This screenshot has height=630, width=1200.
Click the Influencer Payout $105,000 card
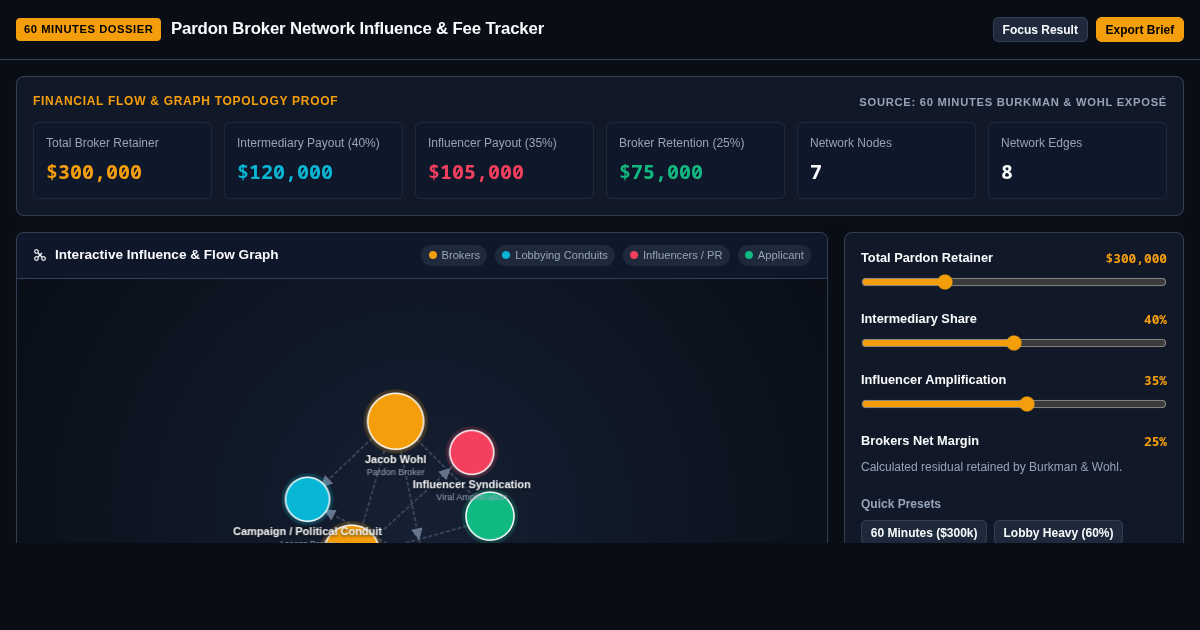click(504, 160)
